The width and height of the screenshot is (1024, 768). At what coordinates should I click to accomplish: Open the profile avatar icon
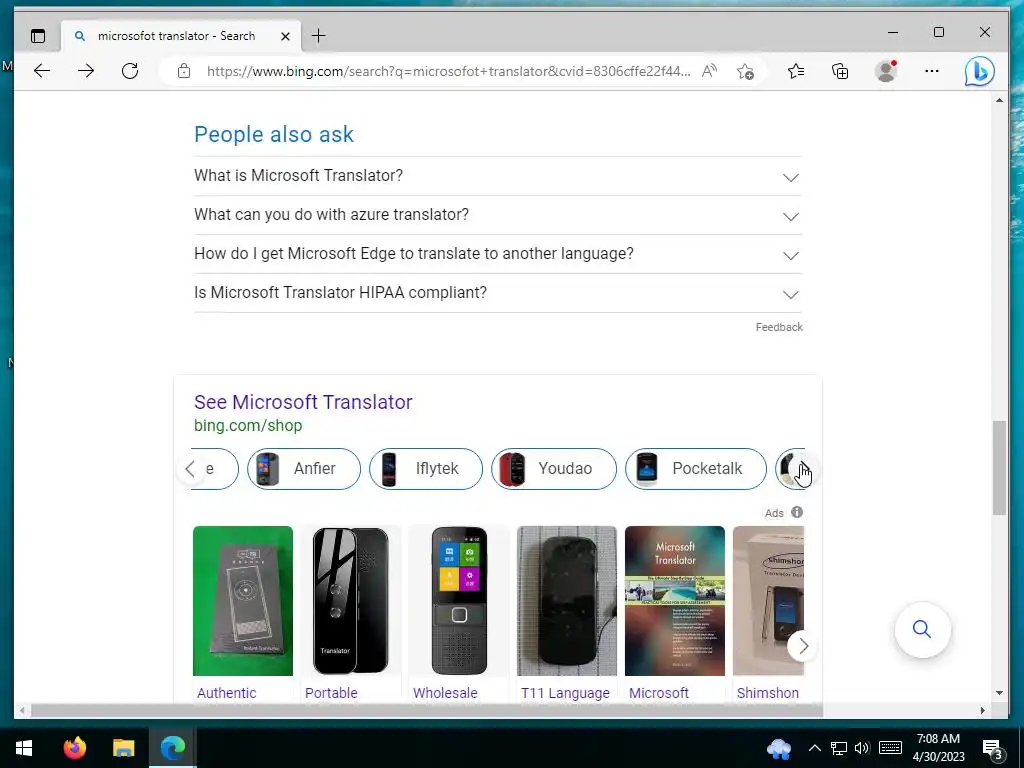[886, 71]
